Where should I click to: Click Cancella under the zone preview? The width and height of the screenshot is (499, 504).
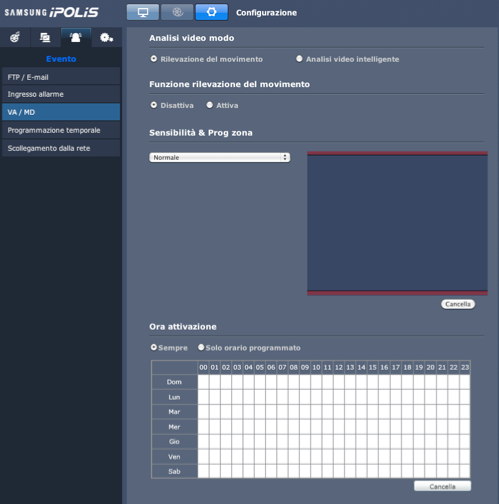tap(458, 304)
